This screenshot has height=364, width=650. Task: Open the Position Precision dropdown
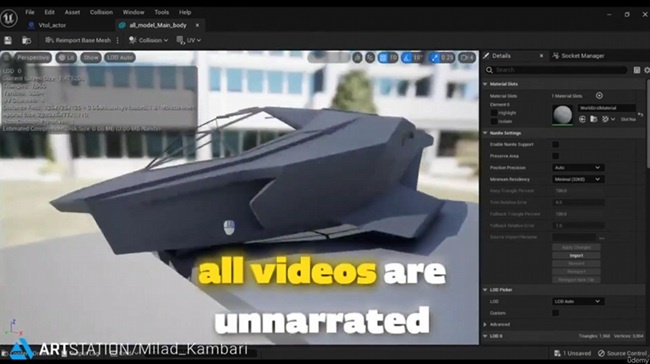click(578, 167)
